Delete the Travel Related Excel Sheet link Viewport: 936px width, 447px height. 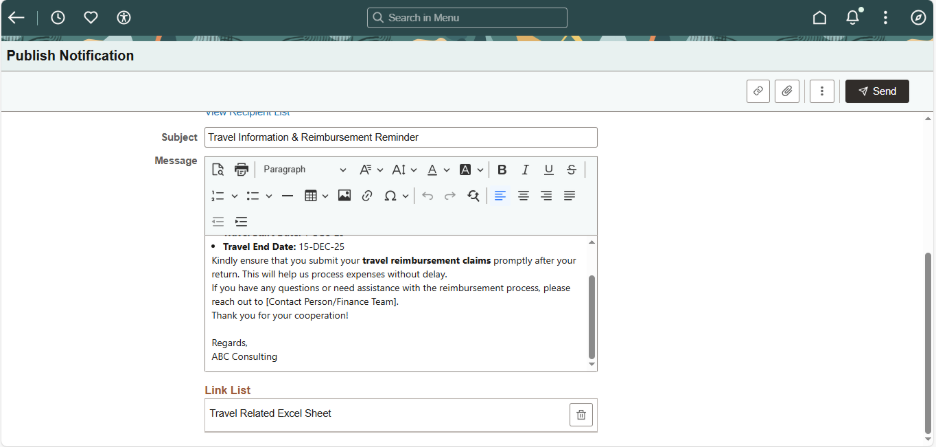[581, 414]
